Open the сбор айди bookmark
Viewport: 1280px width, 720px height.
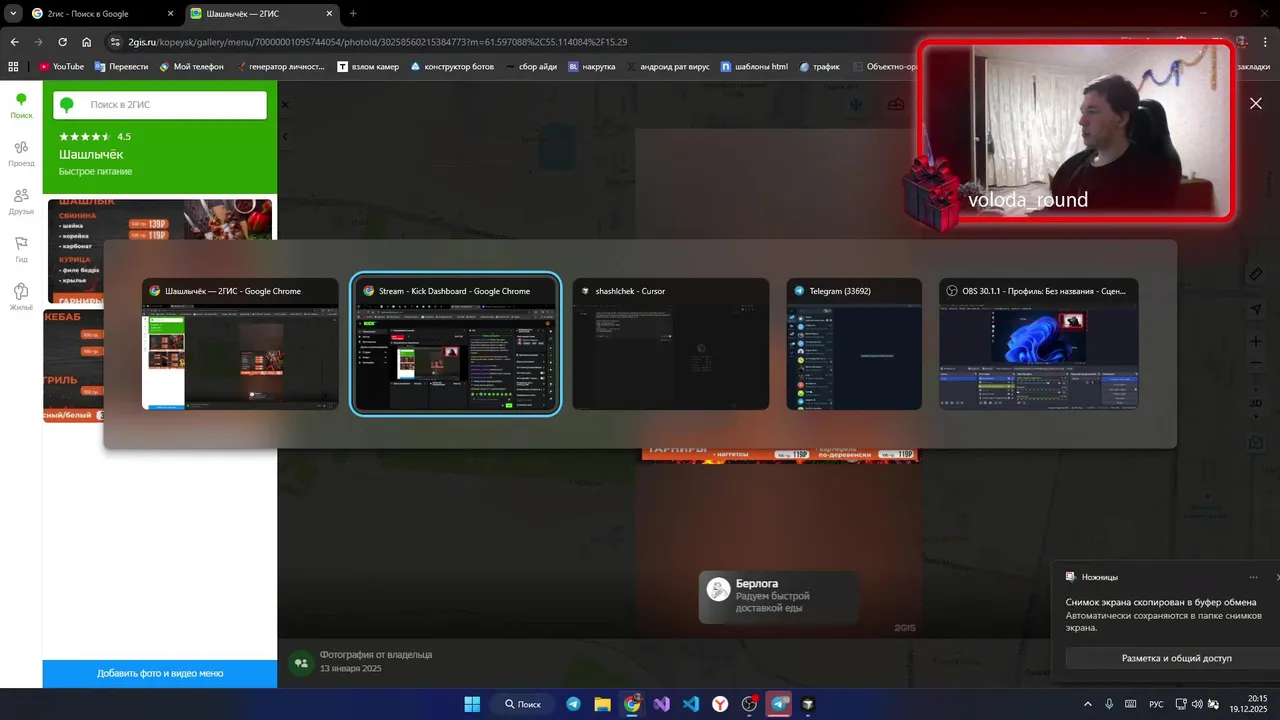[x=531, y=67]
